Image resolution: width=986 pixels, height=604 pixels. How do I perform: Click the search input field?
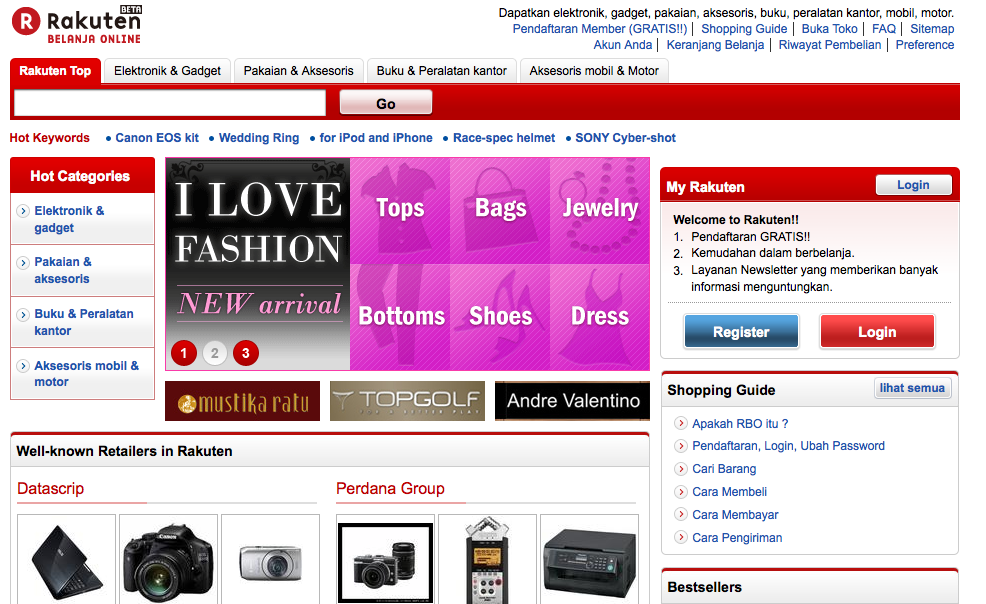click(x=170, y=103)
